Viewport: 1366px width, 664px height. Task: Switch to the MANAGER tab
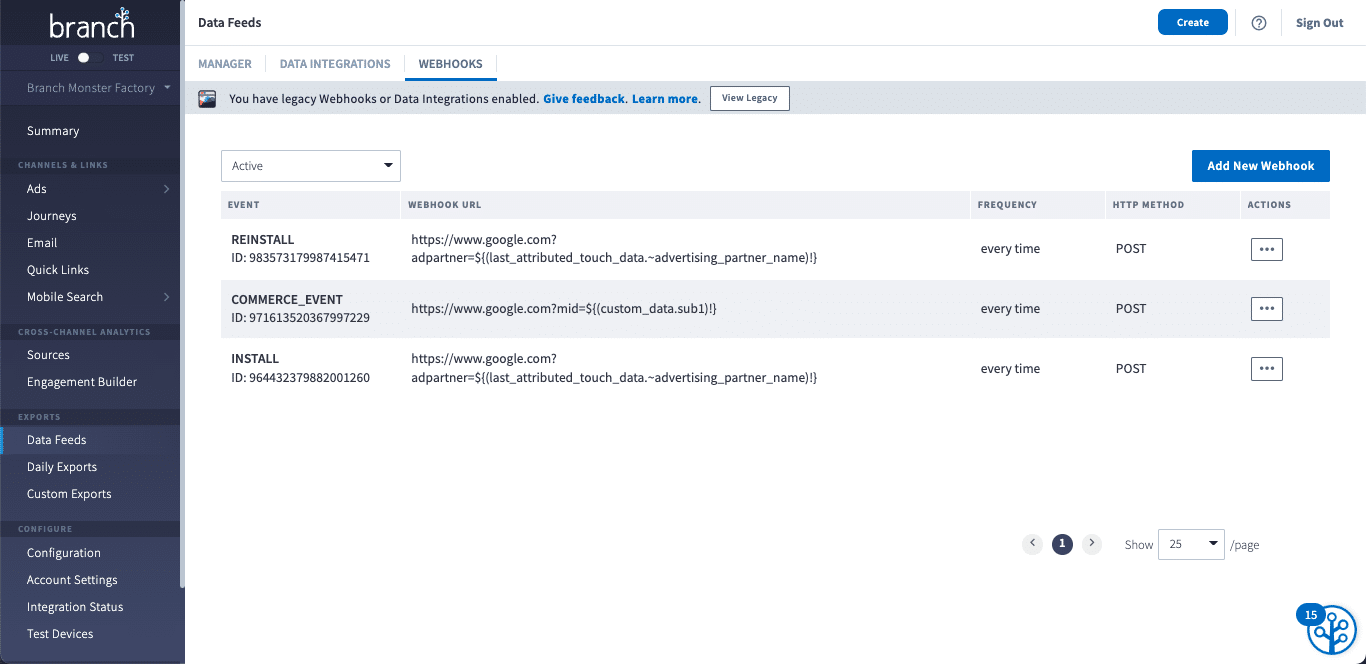coord(224,63)
